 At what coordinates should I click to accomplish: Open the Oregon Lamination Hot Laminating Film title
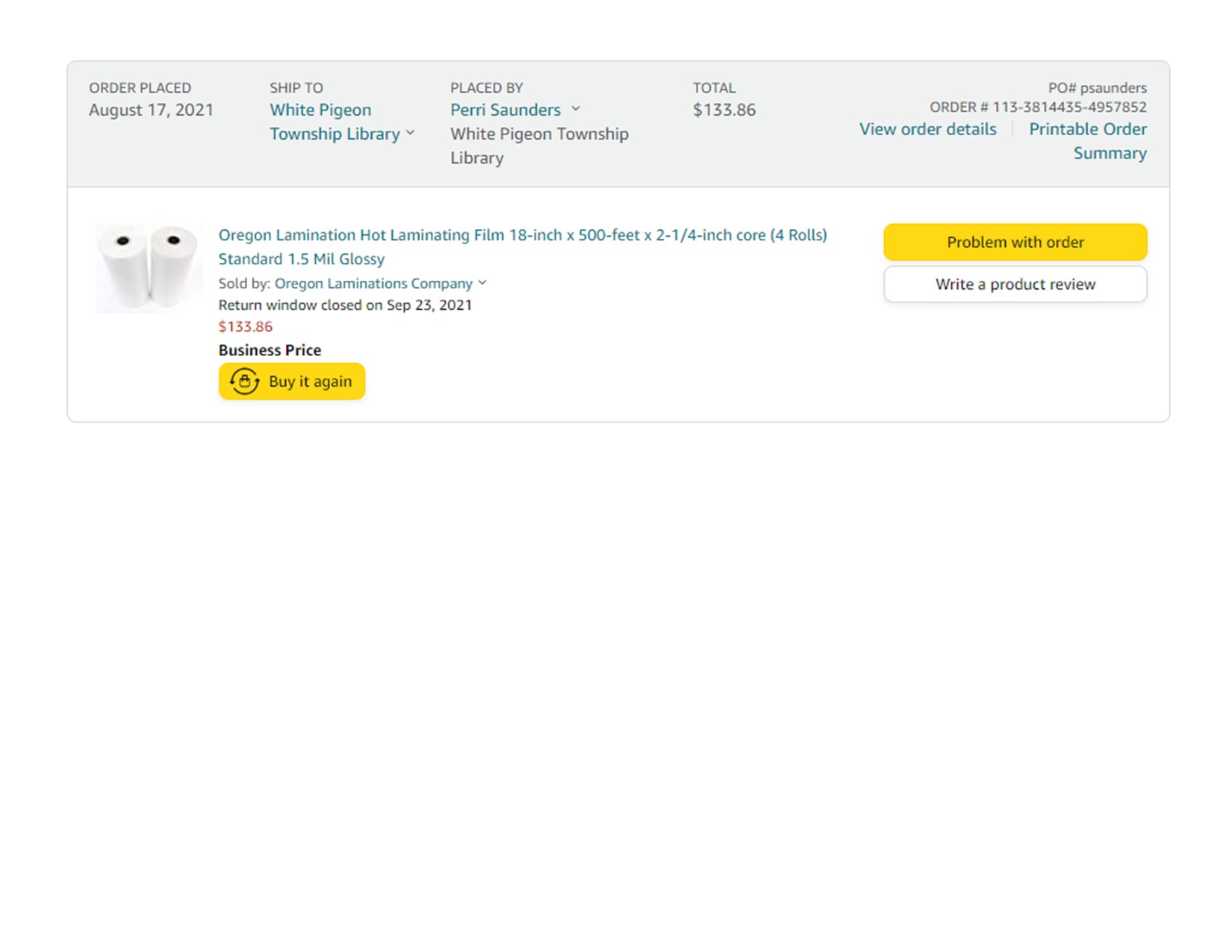[x=522, y=246]
